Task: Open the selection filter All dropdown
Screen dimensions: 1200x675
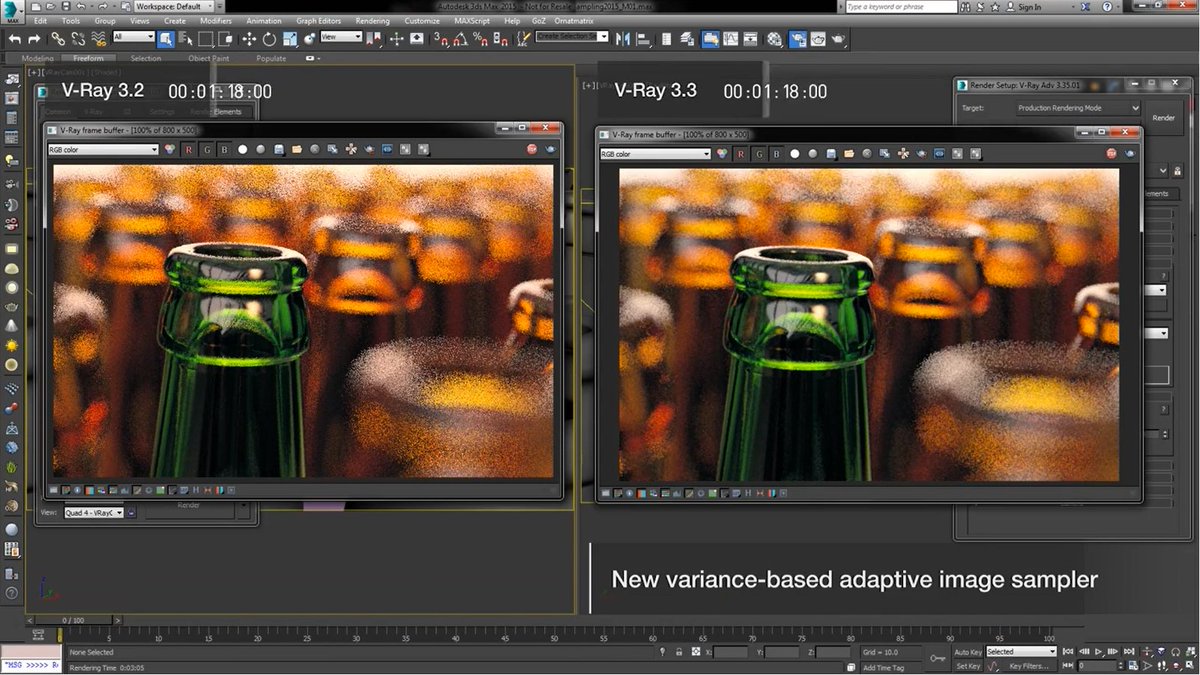Action: 134,36
